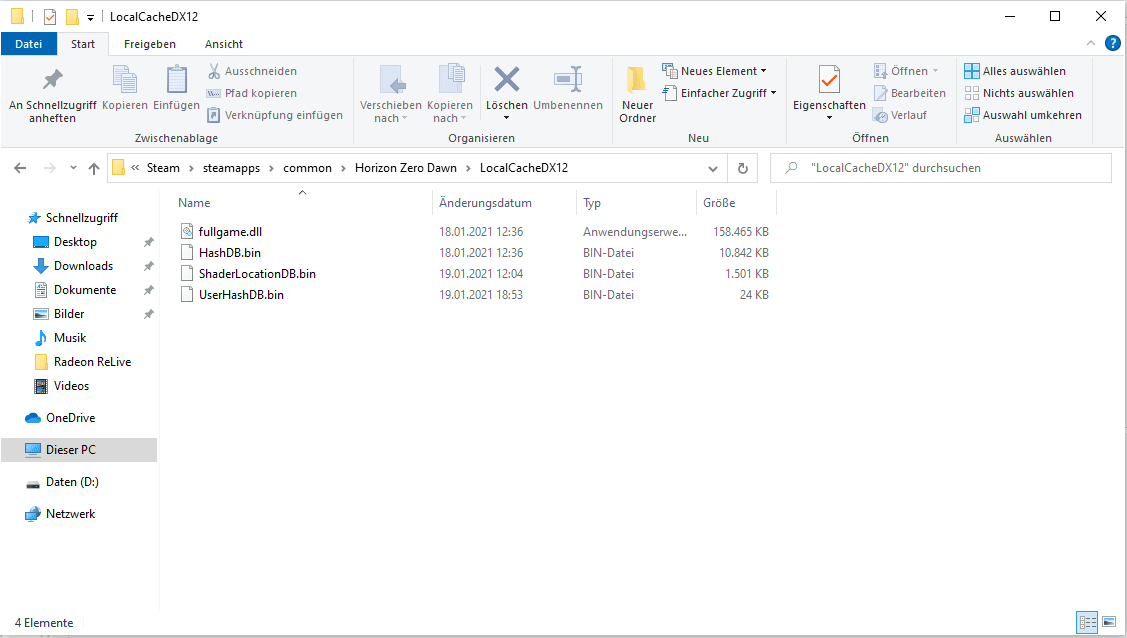Click Steam in the address path
Viewport: 1127px width, 638px height.
coord(163,168)
